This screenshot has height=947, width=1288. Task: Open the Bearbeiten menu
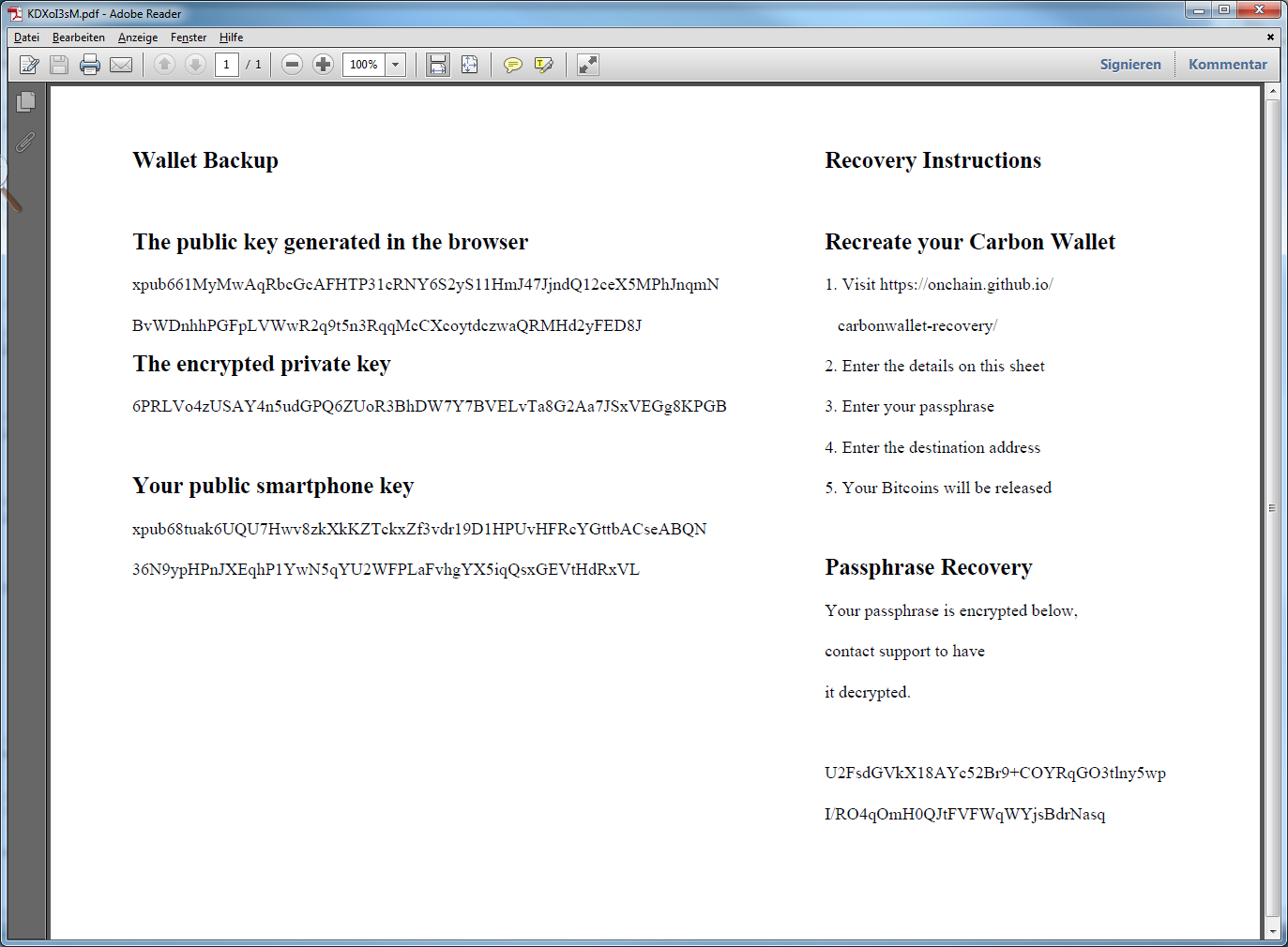(x=79, y=38)
